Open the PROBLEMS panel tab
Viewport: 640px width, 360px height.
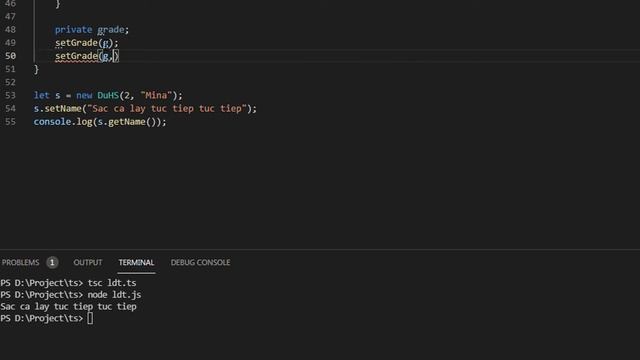20,262
